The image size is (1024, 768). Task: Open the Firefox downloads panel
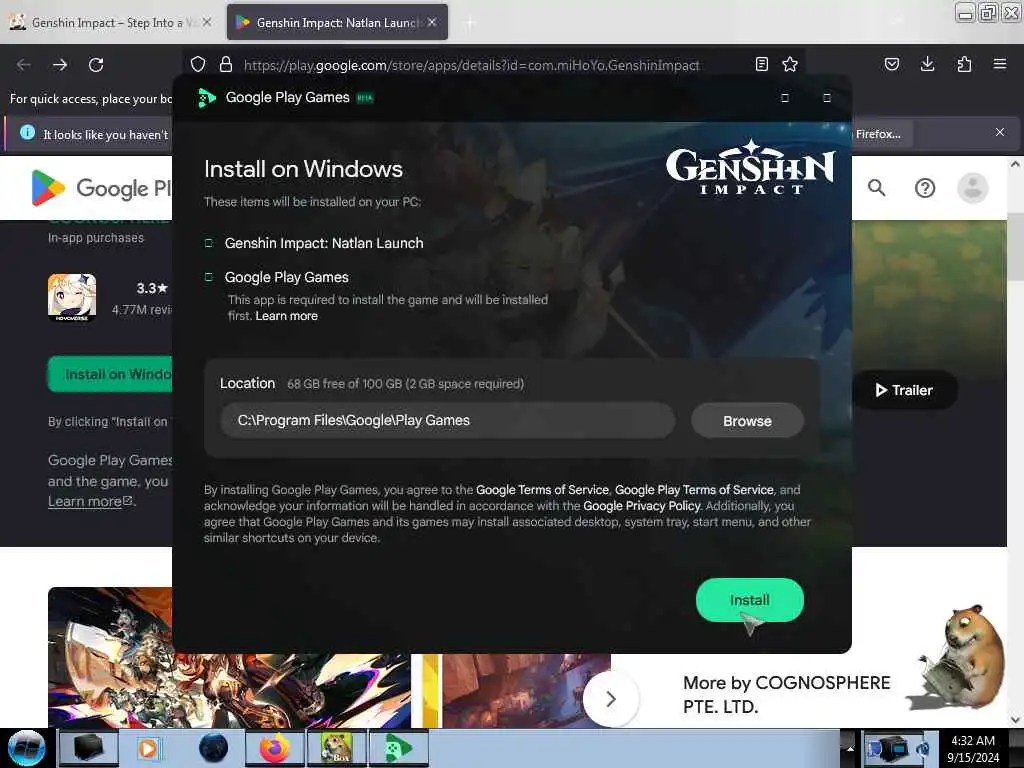tap(927, 64)
